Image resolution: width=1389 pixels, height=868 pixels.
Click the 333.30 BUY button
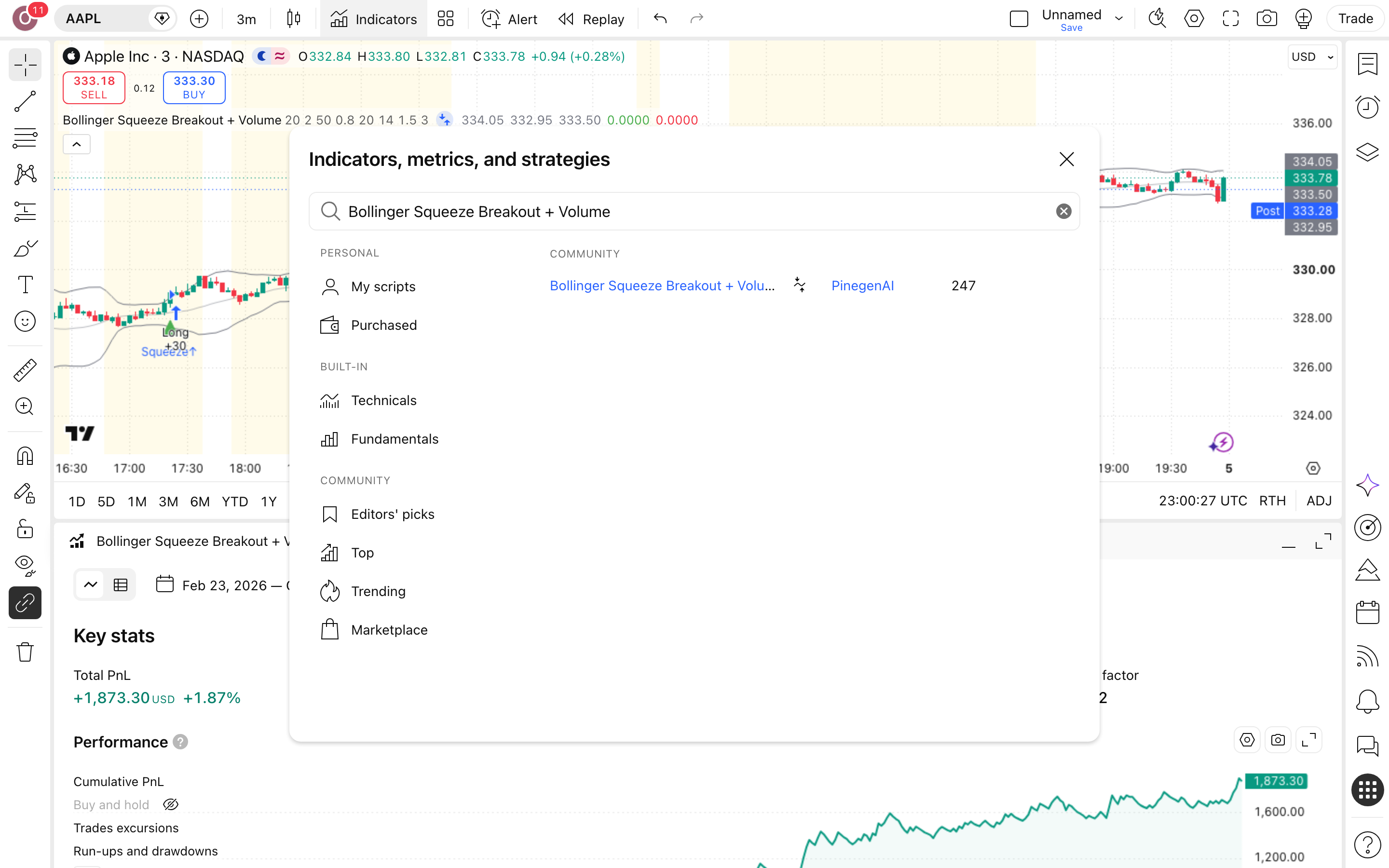click(x=194, y=87)
